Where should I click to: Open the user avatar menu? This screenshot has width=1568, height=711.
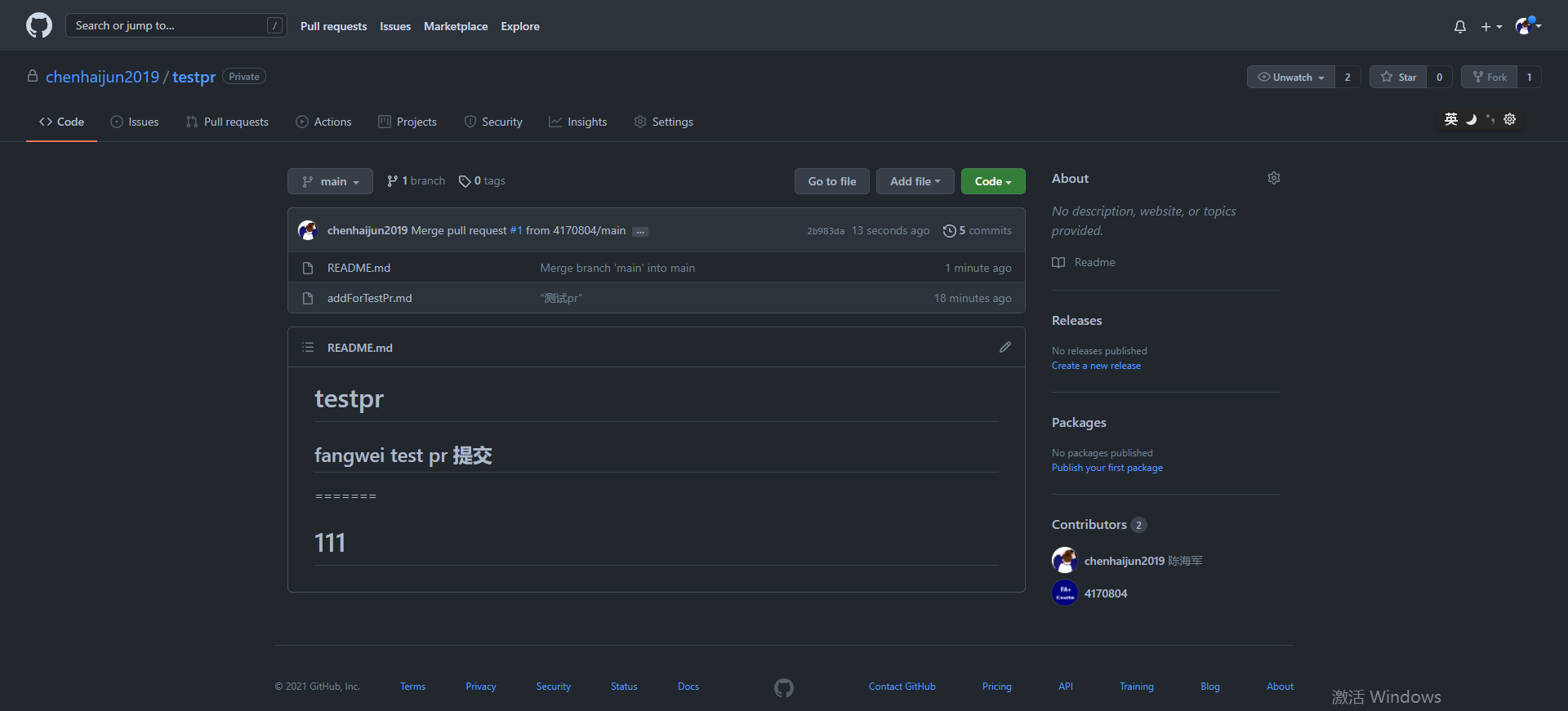(x=1528, y=26)
